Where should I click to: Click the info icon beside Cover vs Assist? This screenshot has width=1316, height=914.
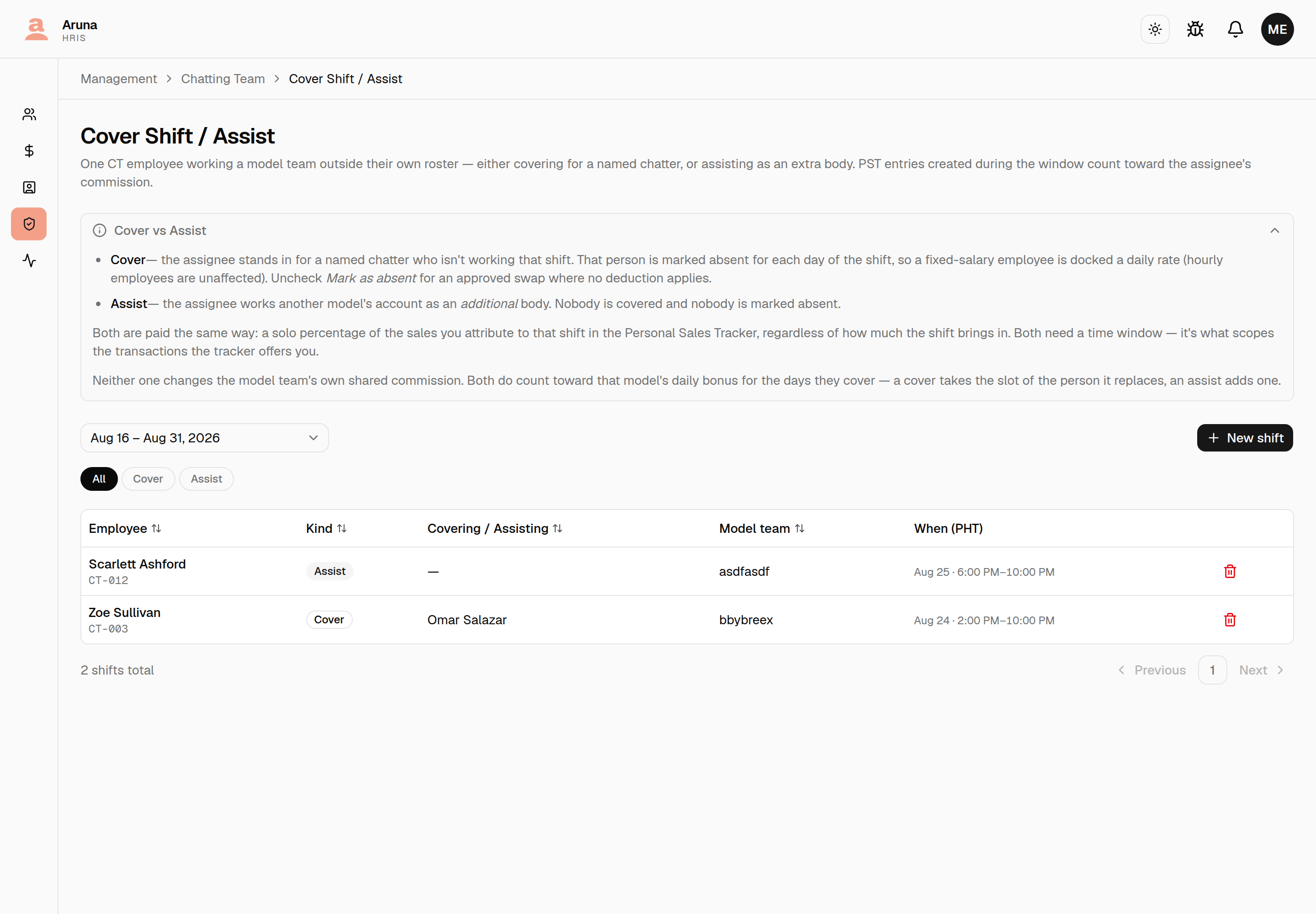click(x=100, y=230)
